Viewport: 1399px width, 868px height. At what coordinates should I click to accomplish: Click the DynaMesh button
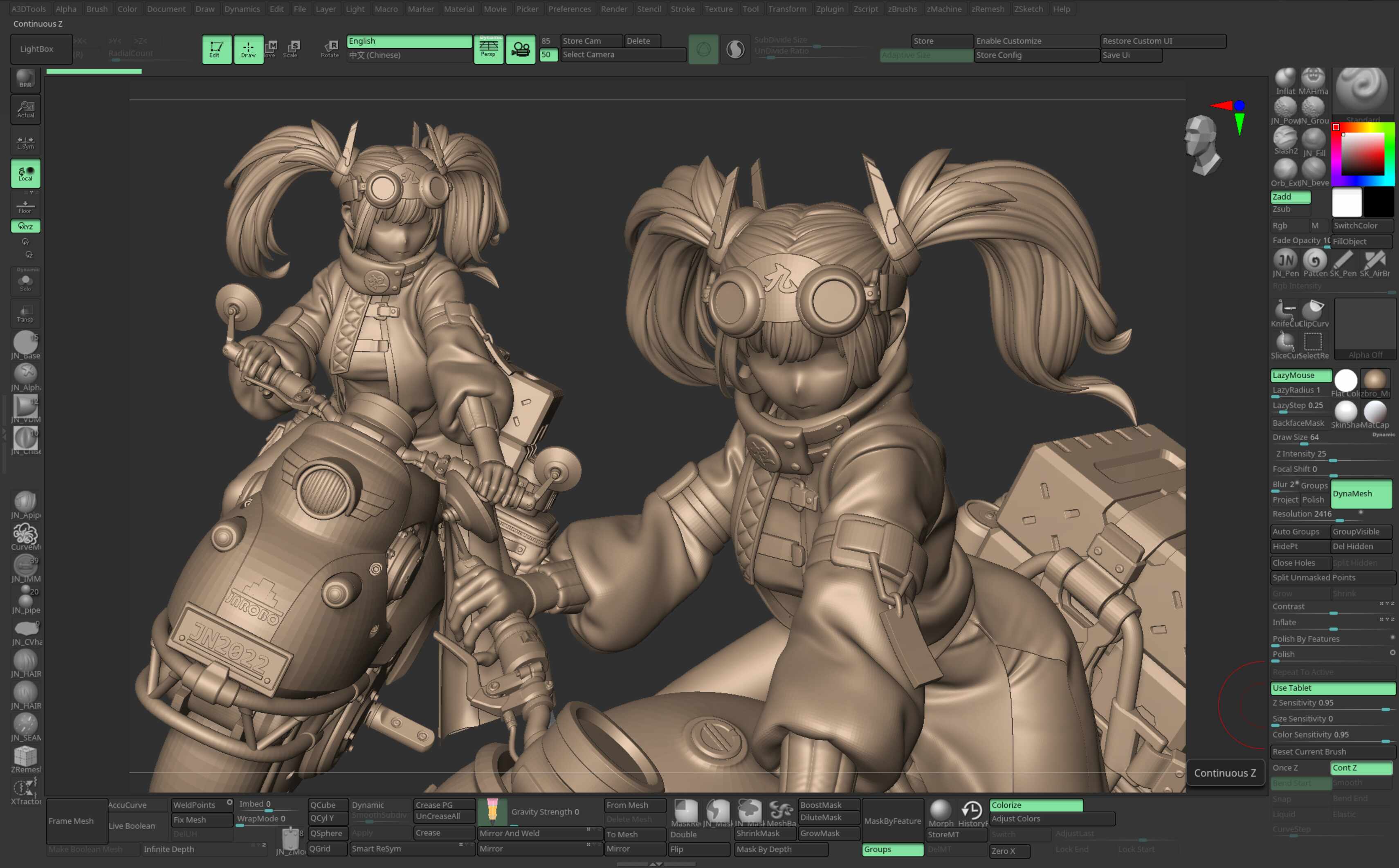click(x=1361, y=494)
